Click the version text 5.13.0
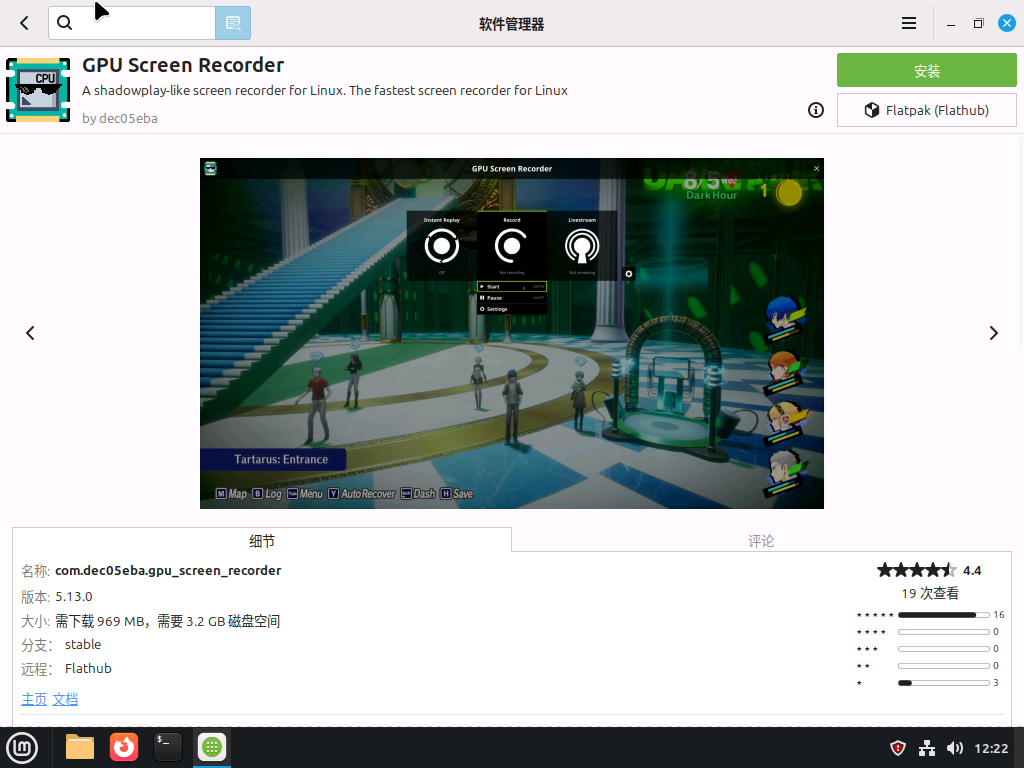Viewport: 1024px width, 768px height. coord(74,596)
